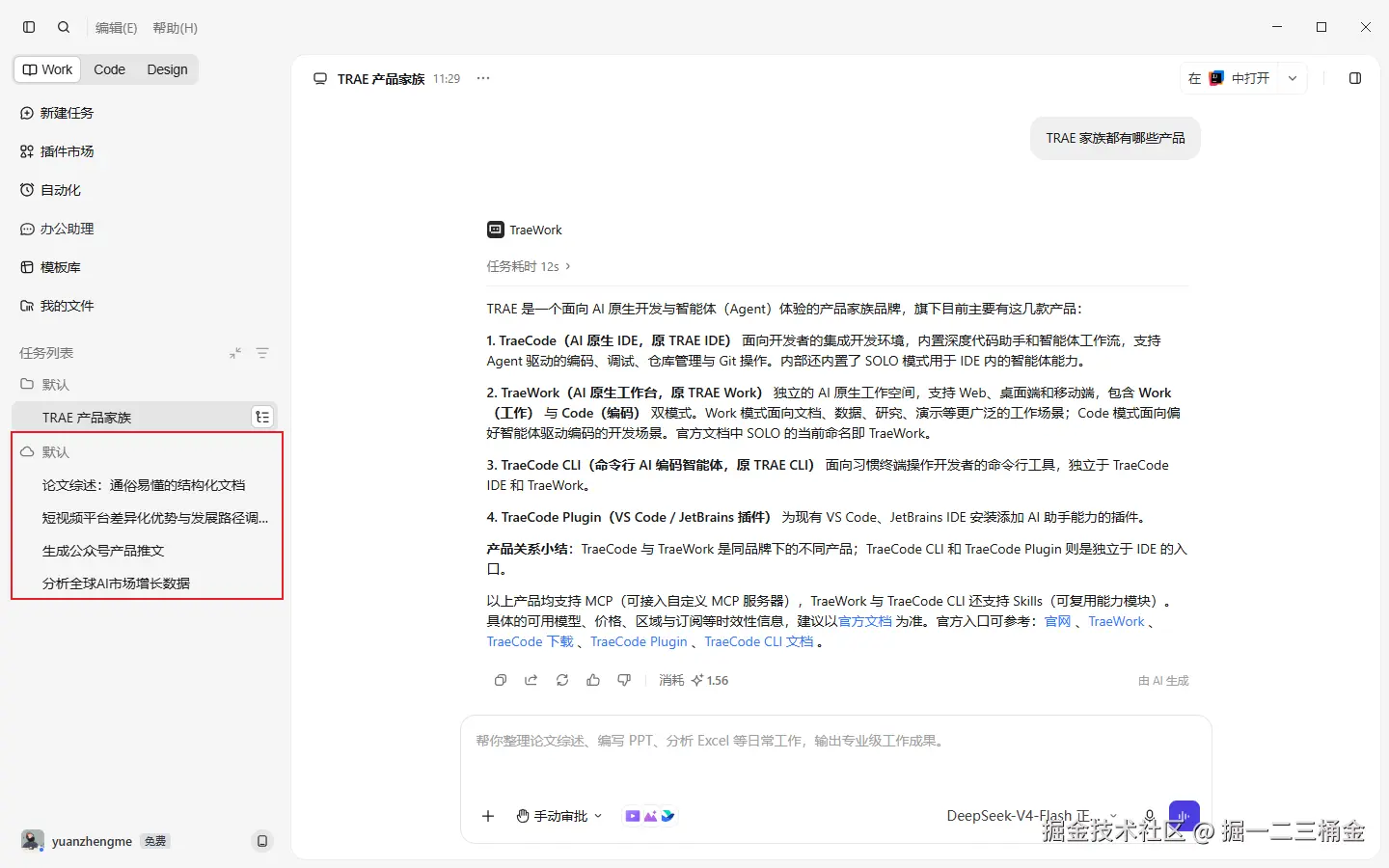Expand the open-in app dropdown arrow
The height and width of the screenshot is (868, 1389).
[1293, 78]
